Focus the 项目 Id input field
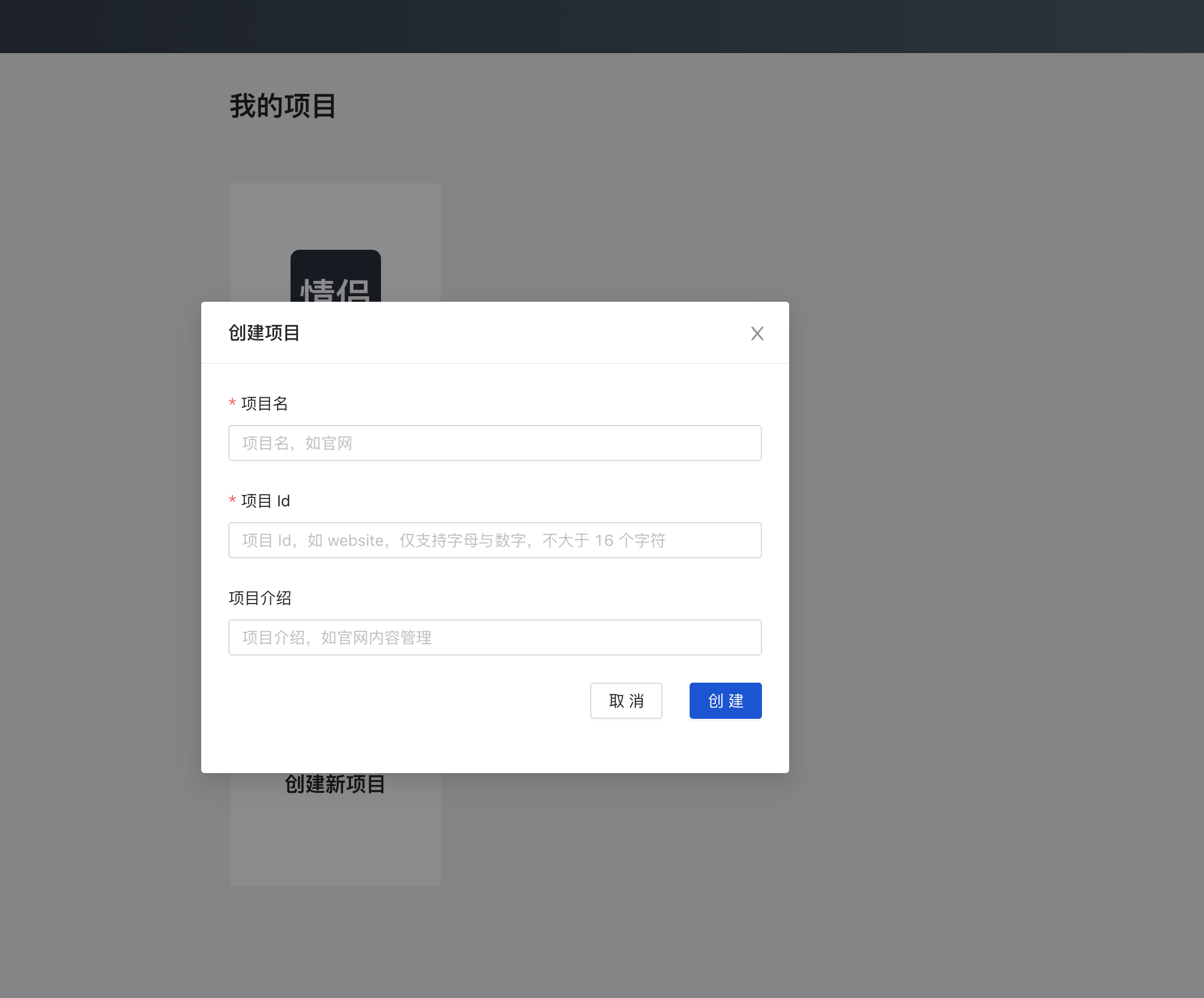1204x998 pixels. click(x=494, y=540)
